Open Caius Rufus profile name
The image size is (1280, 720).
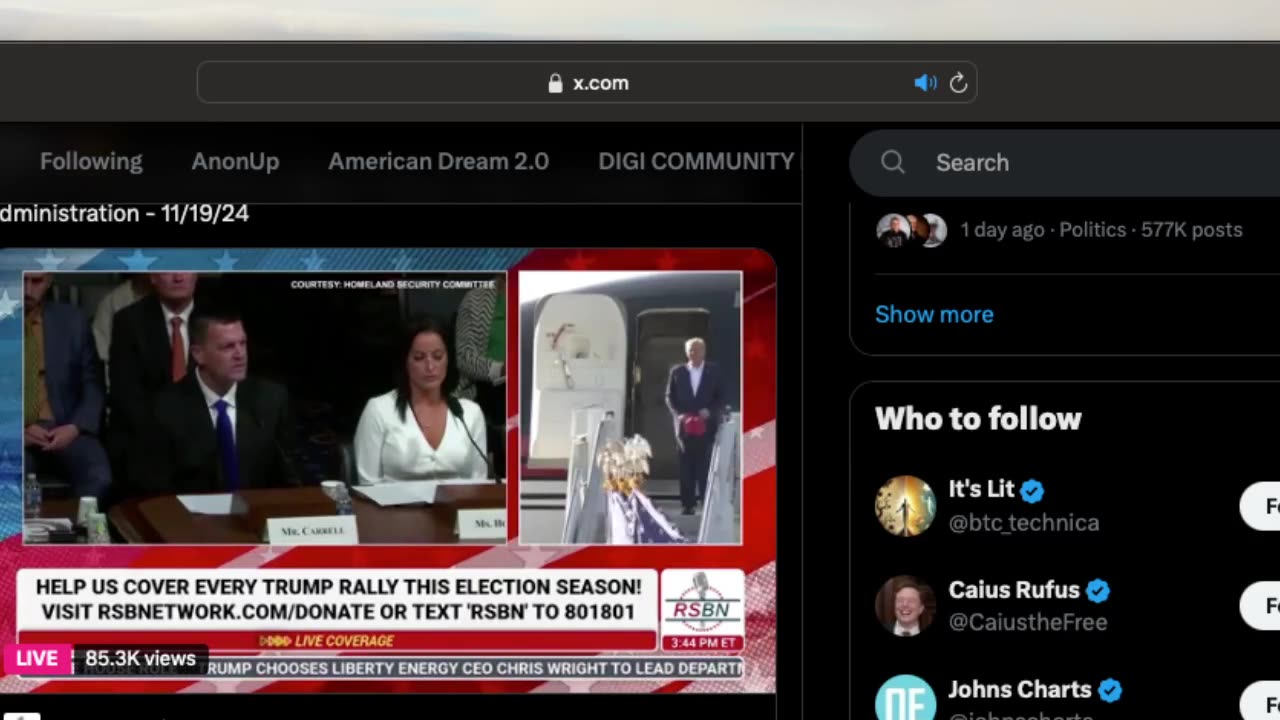click(1014, 589)
